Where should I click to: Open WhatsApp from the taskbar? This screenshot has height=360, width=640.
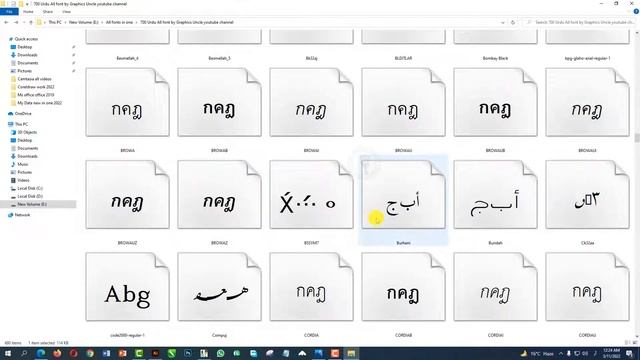pos(220,353)
